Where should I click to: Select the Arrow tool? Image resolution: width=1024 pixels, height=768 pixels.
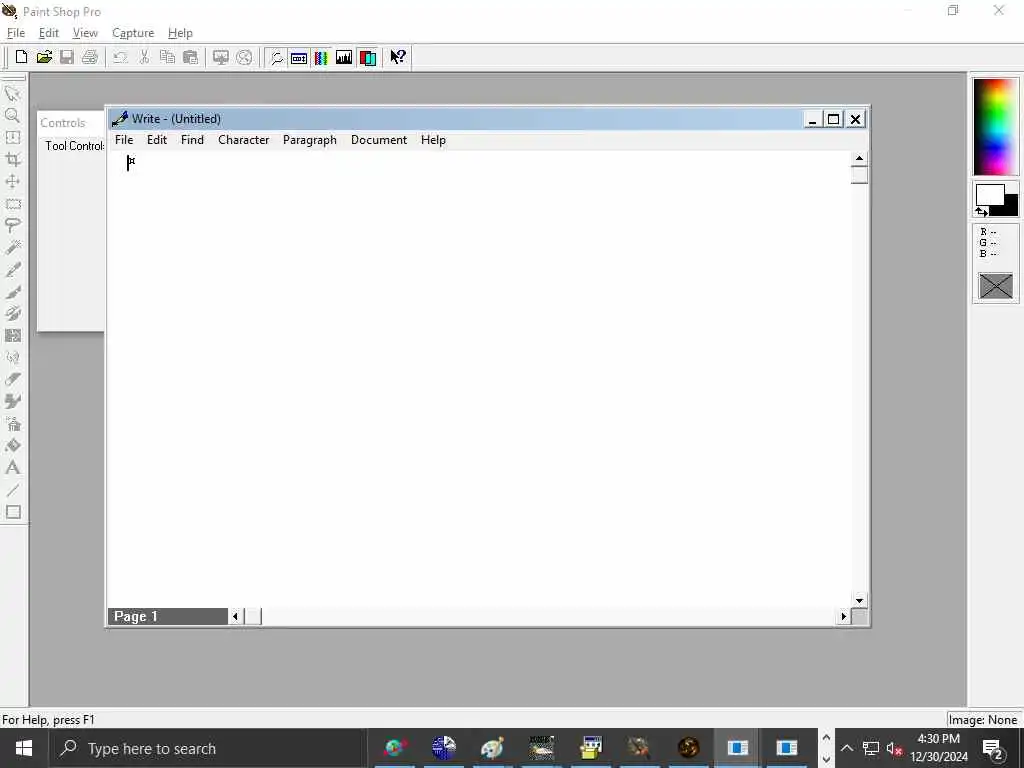(x=12, y=93)
